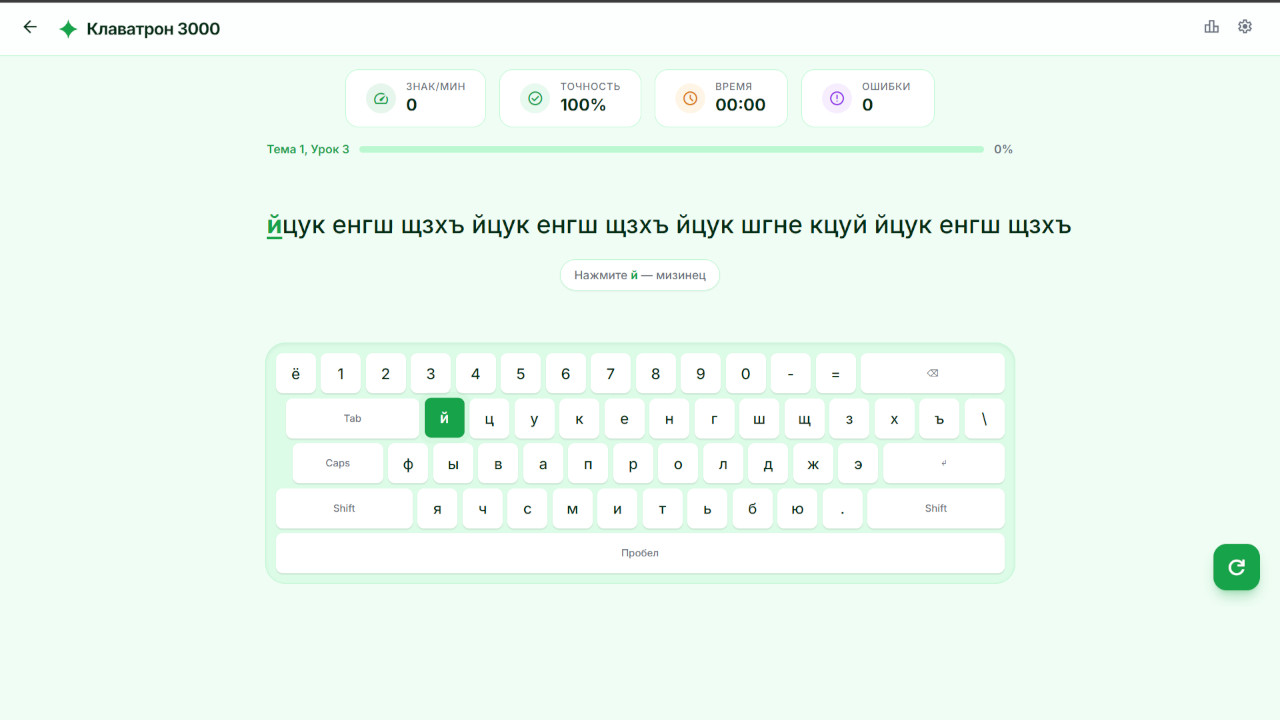Click the green checkmark icon in ТОЧНОСТЬ card
This screenshot has width=1280, height=720.
[534, 98]
